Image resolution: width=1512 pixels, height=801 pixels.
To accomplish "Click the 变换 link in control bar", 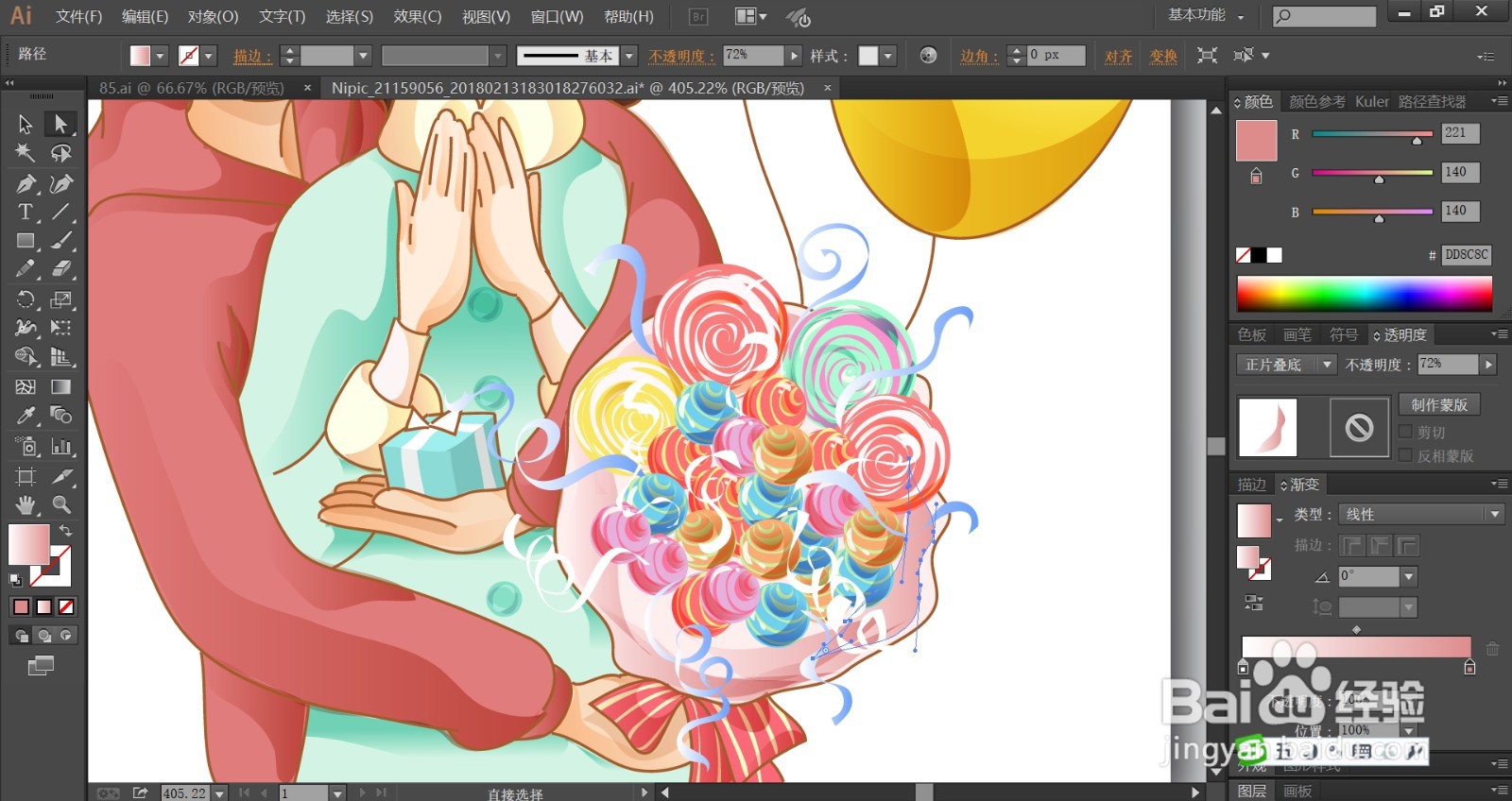I will [x=1163, y=56].
